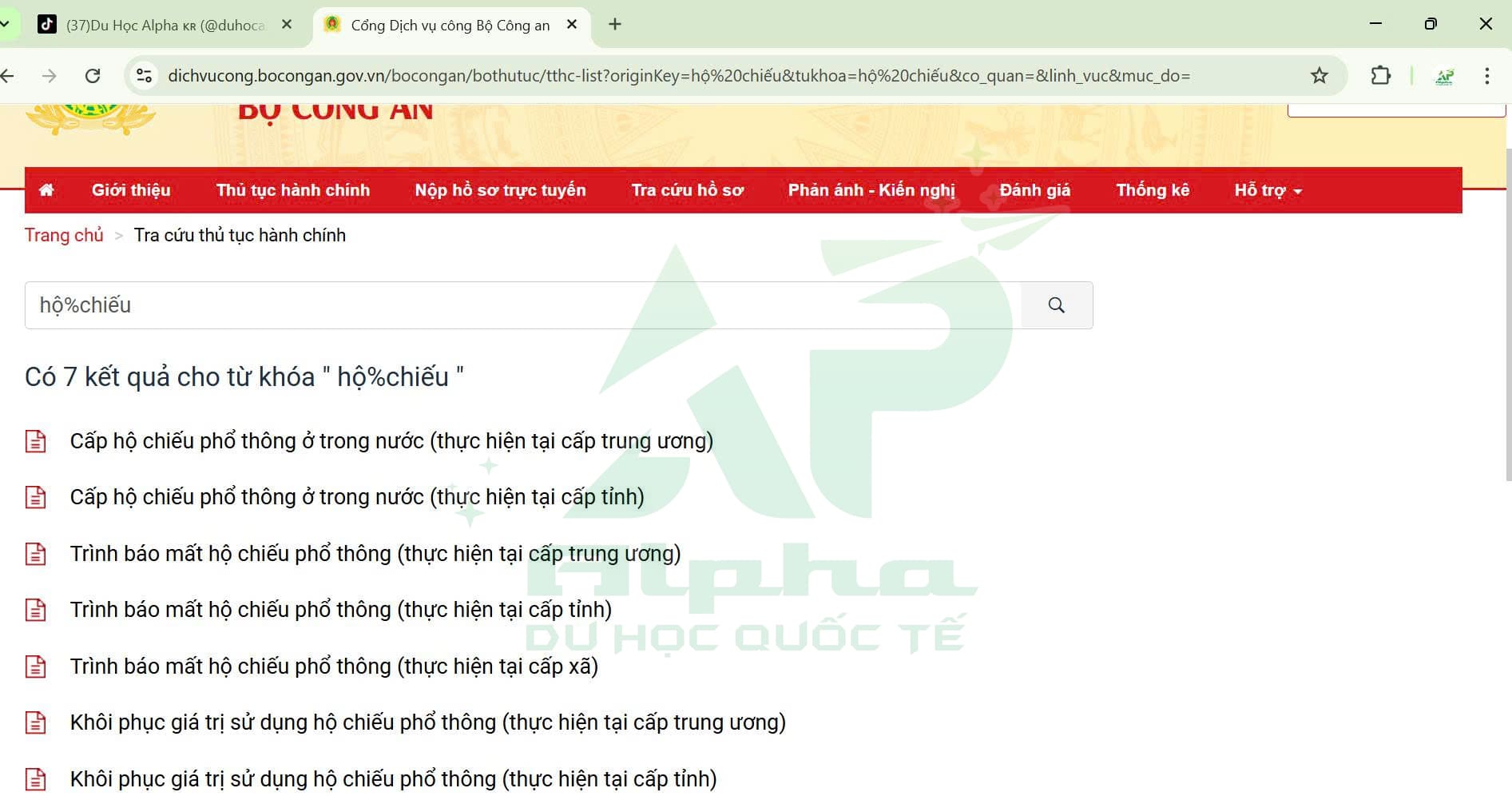Open the Thống kê menu item
1512x796 pixels.
pyautogui.click(x=1153, y=190)
